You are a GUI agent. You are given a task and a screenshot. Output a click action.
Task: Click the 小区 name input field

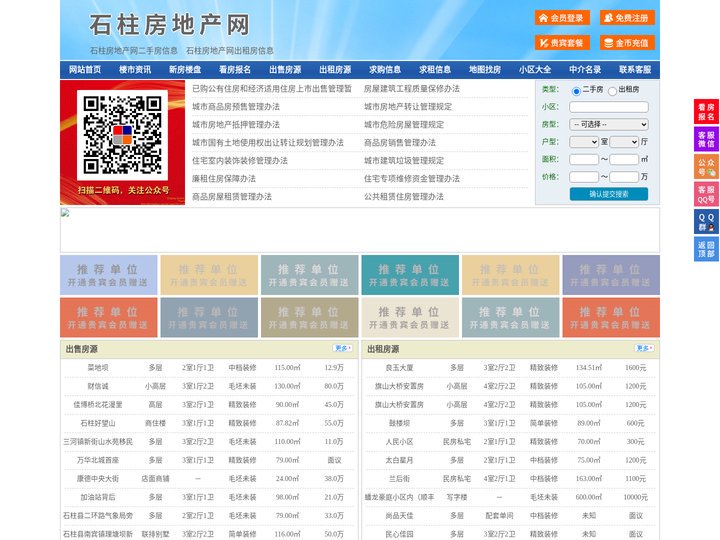click(x=609, y=107)
